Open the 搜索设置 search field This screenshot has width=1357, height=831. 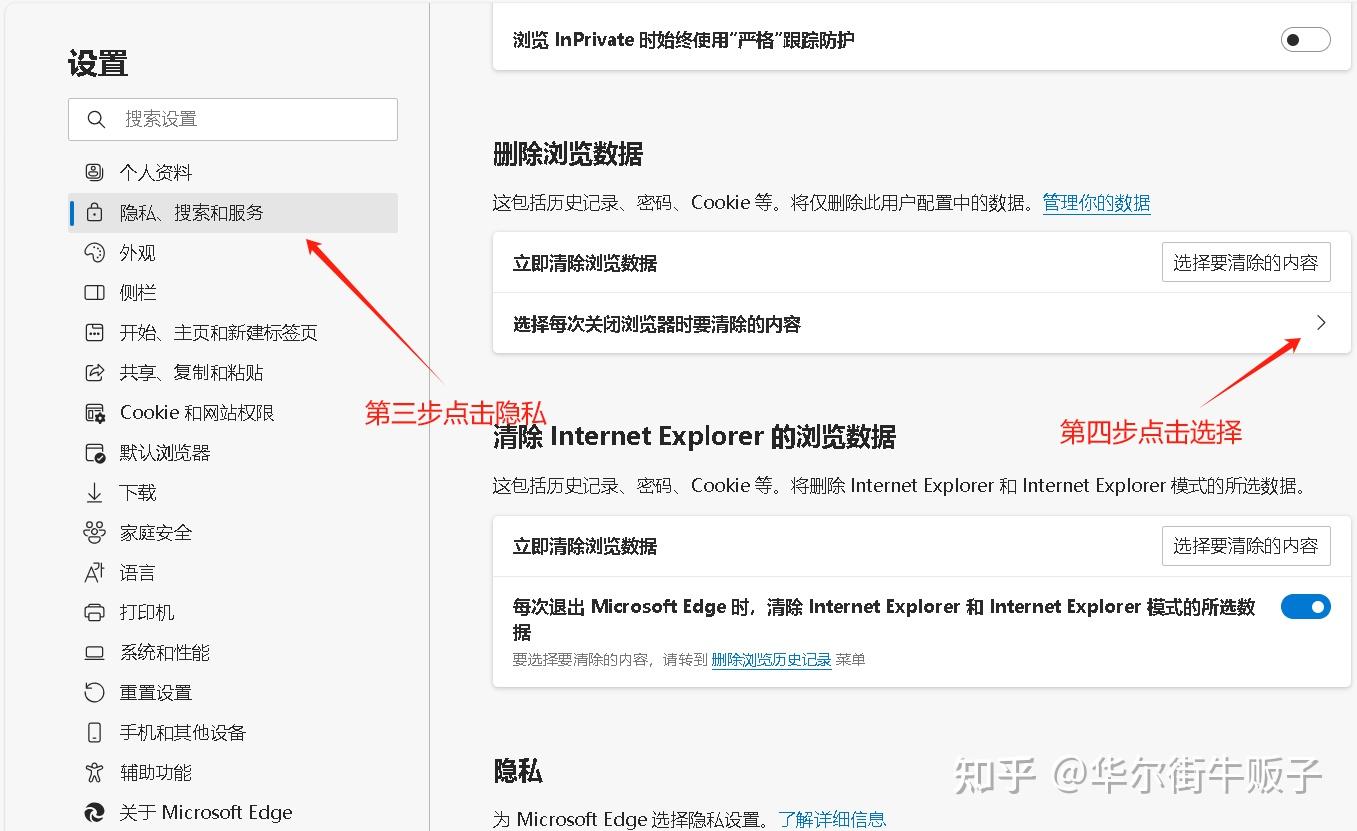pyautogui.click(x=232, y=119)
